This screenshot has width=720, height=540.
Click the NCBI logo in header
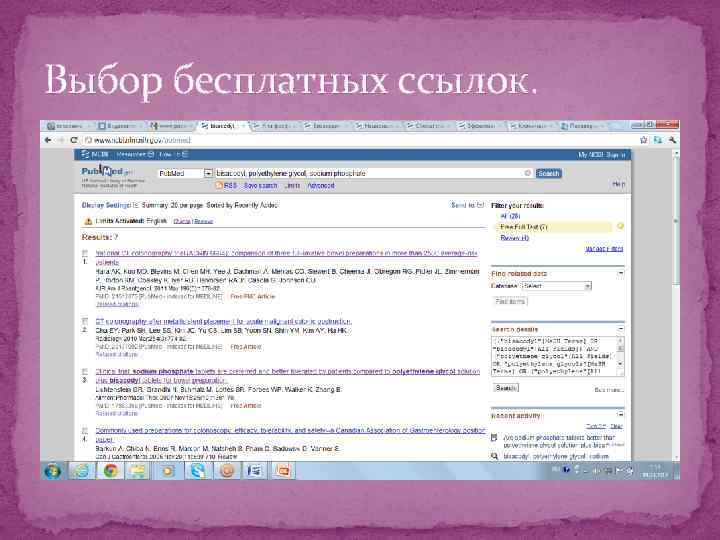(x=95, y=155)
